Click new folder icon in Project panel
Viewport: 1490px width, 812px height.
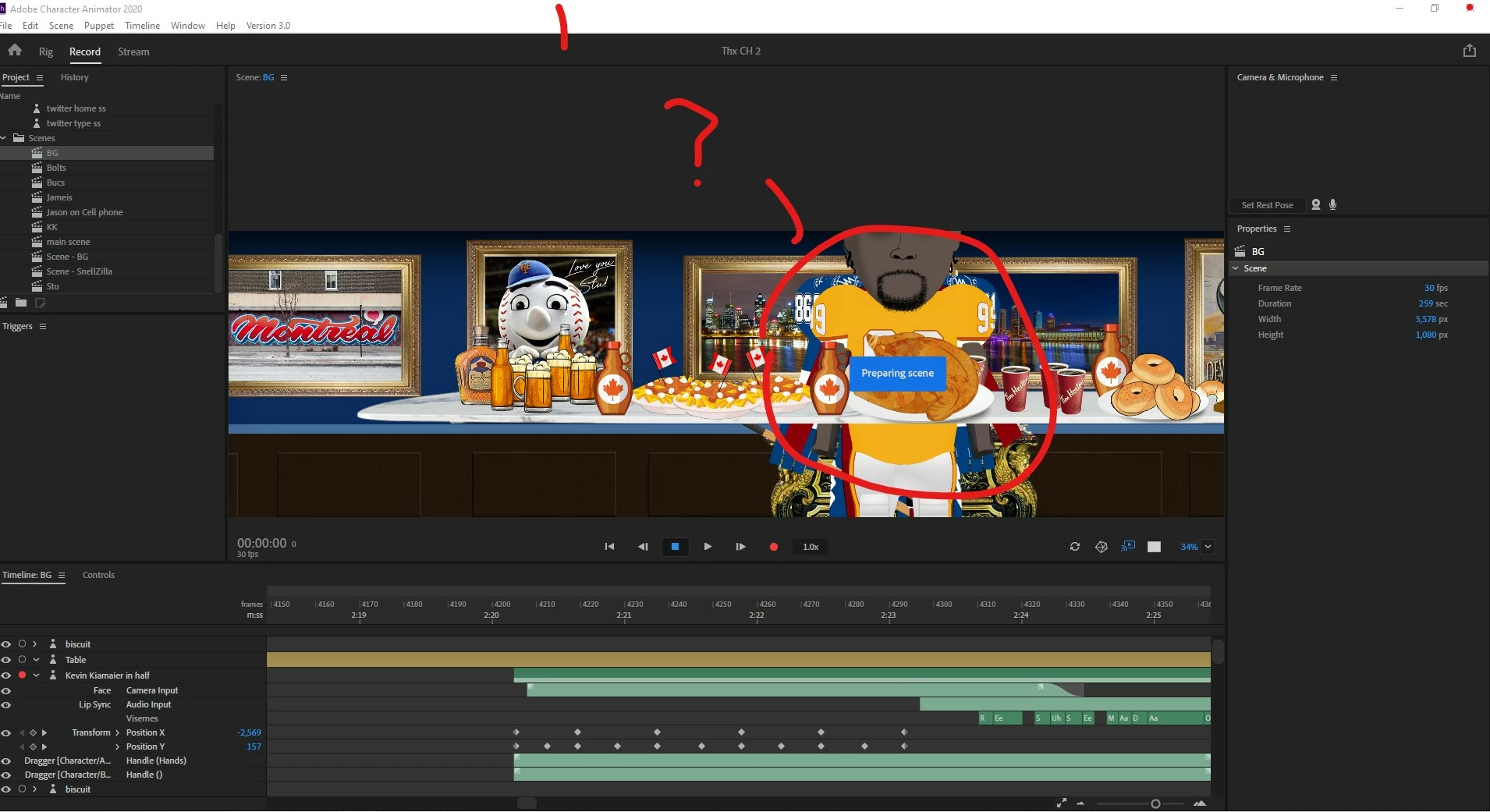click(21, 303)
